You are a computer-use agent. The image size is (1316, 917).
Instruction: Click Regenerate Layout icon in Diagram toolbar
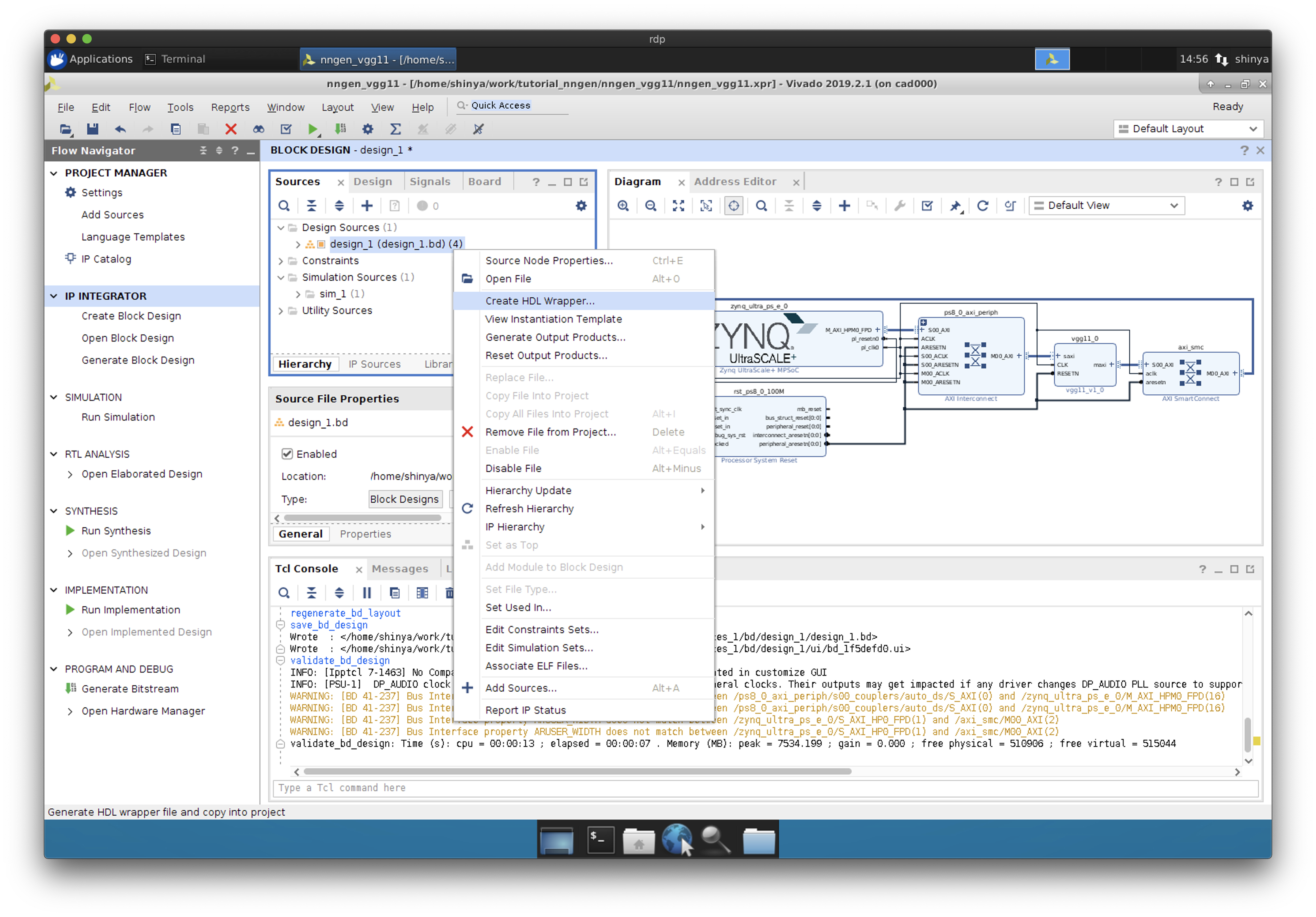[x=982, y=206]
